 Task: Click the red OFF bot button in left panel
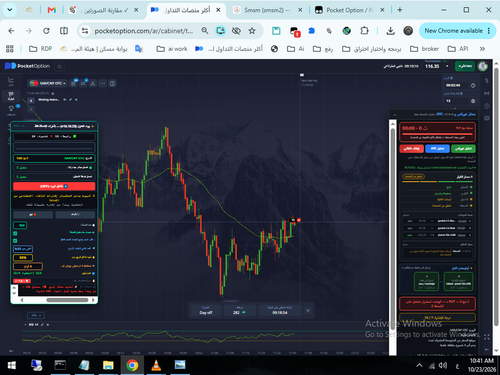(54, 186)
